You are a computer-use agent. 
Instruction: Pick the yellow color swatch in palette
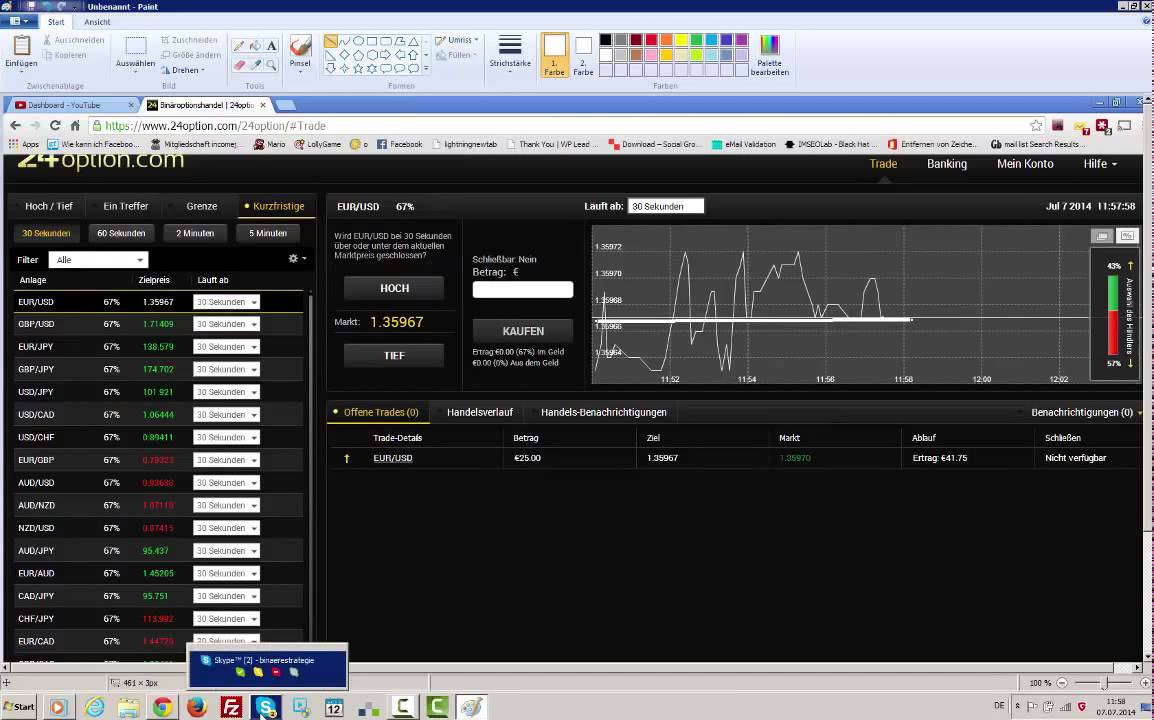(682, 40)
